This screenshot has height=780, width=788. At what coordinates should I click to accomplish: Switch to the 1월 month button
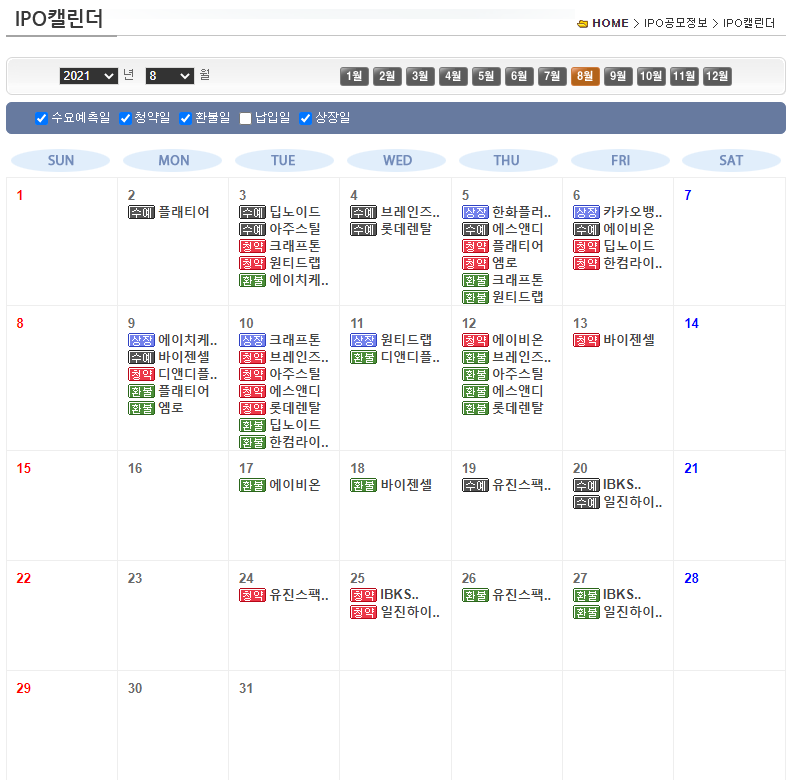pos(354,76)
